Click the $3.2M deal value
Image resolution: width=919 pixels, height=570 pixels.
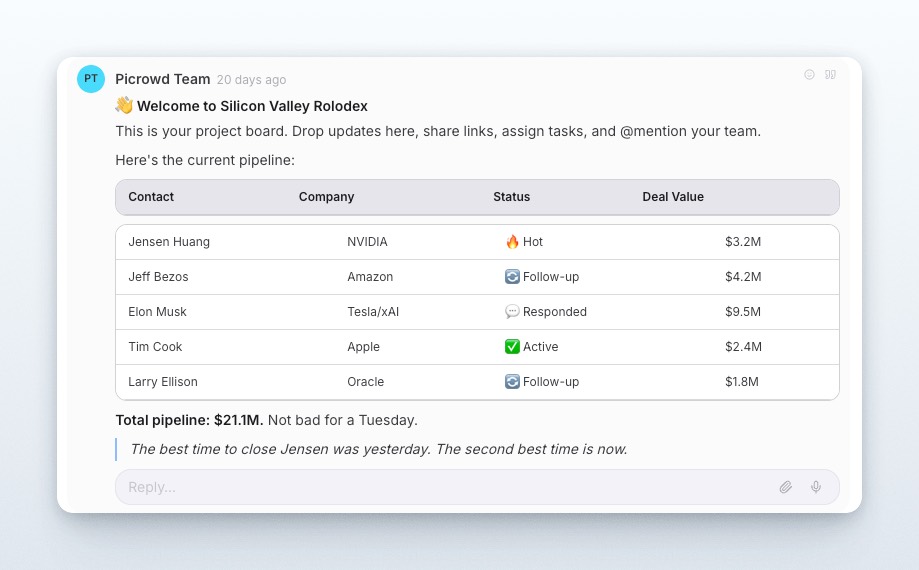tap(743, 241)
